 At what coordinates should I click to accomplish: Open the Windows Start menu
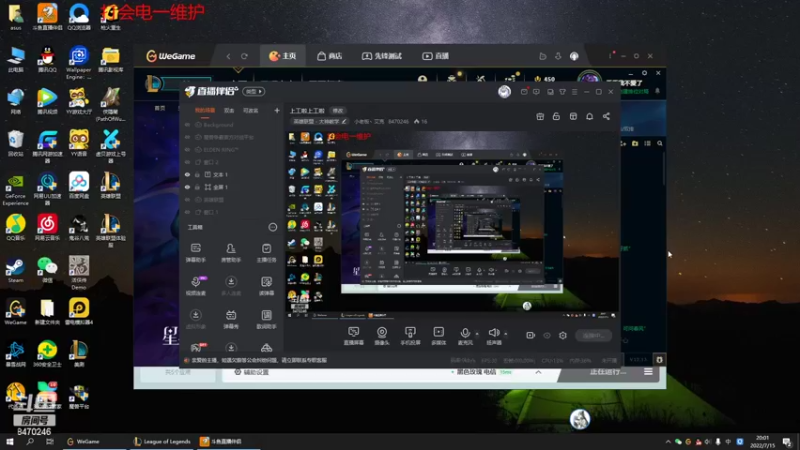pos(9,442)
